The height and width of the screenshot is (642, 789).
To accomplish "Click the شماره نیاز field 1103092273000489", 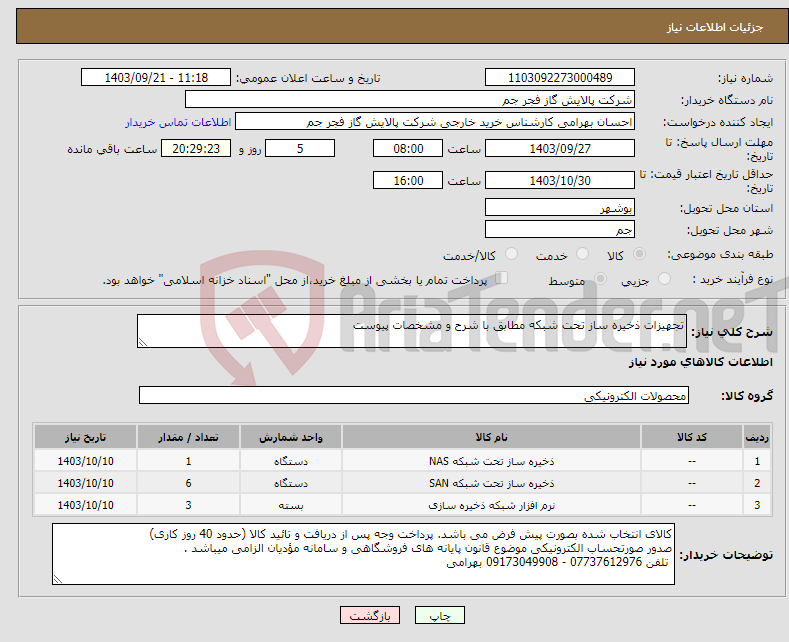I will 560,77.
